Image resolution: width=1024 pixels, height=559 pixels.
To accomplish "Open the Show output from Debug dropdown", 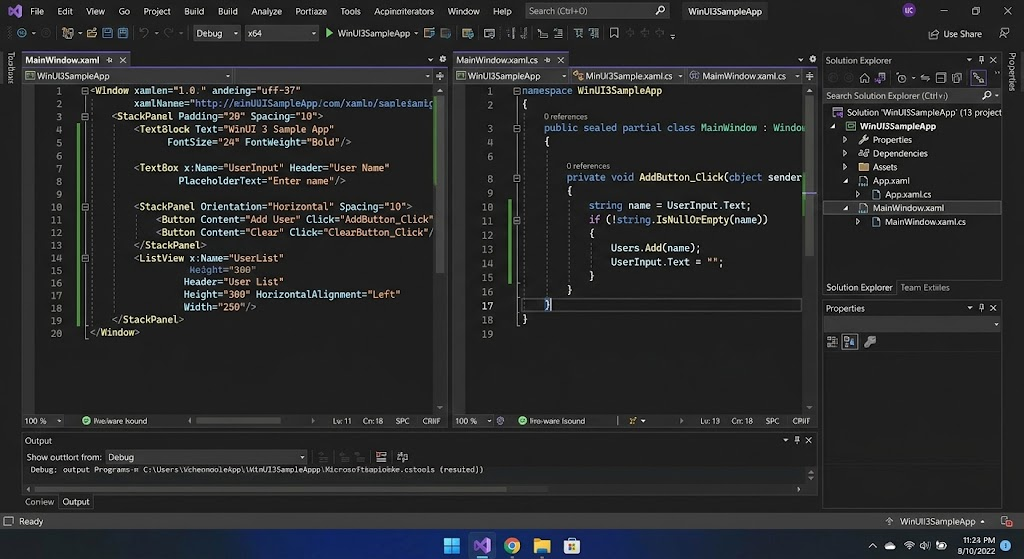I will pyautogui.click(x=206, y=456).
